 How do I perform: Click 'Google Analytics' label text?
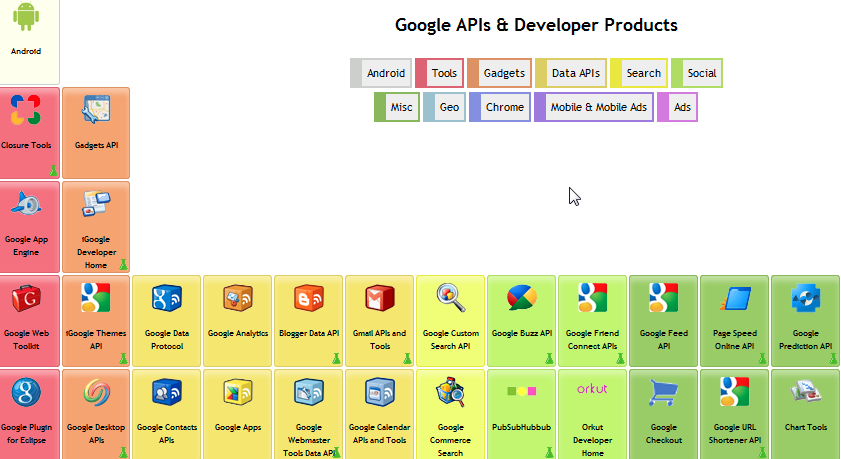tap(238, 333)
